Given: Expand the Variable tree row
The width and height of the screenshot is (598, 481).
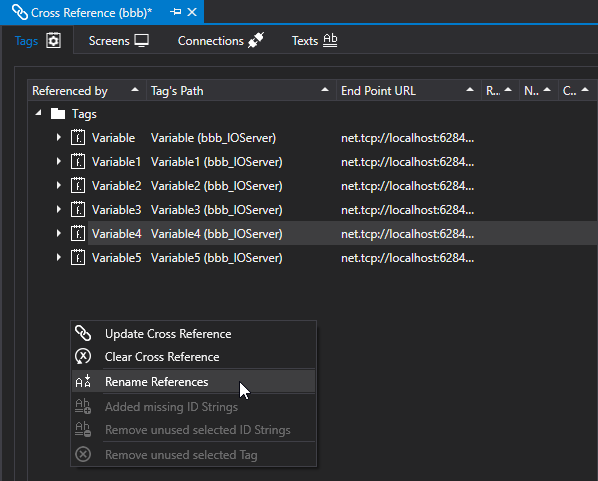Looking at the screenshot, I should 58,137.
